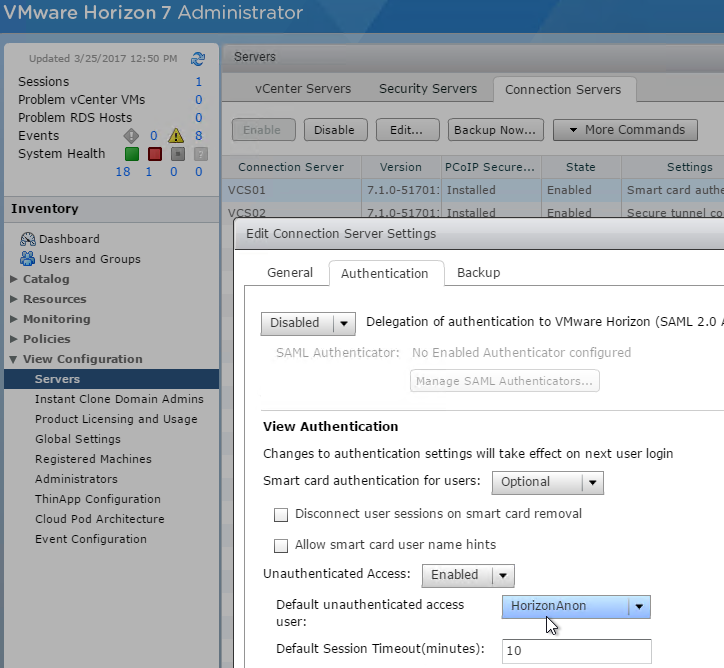
Task: Open Unauthenticated Access Enabled dropdown
Action: coord(468,576)
